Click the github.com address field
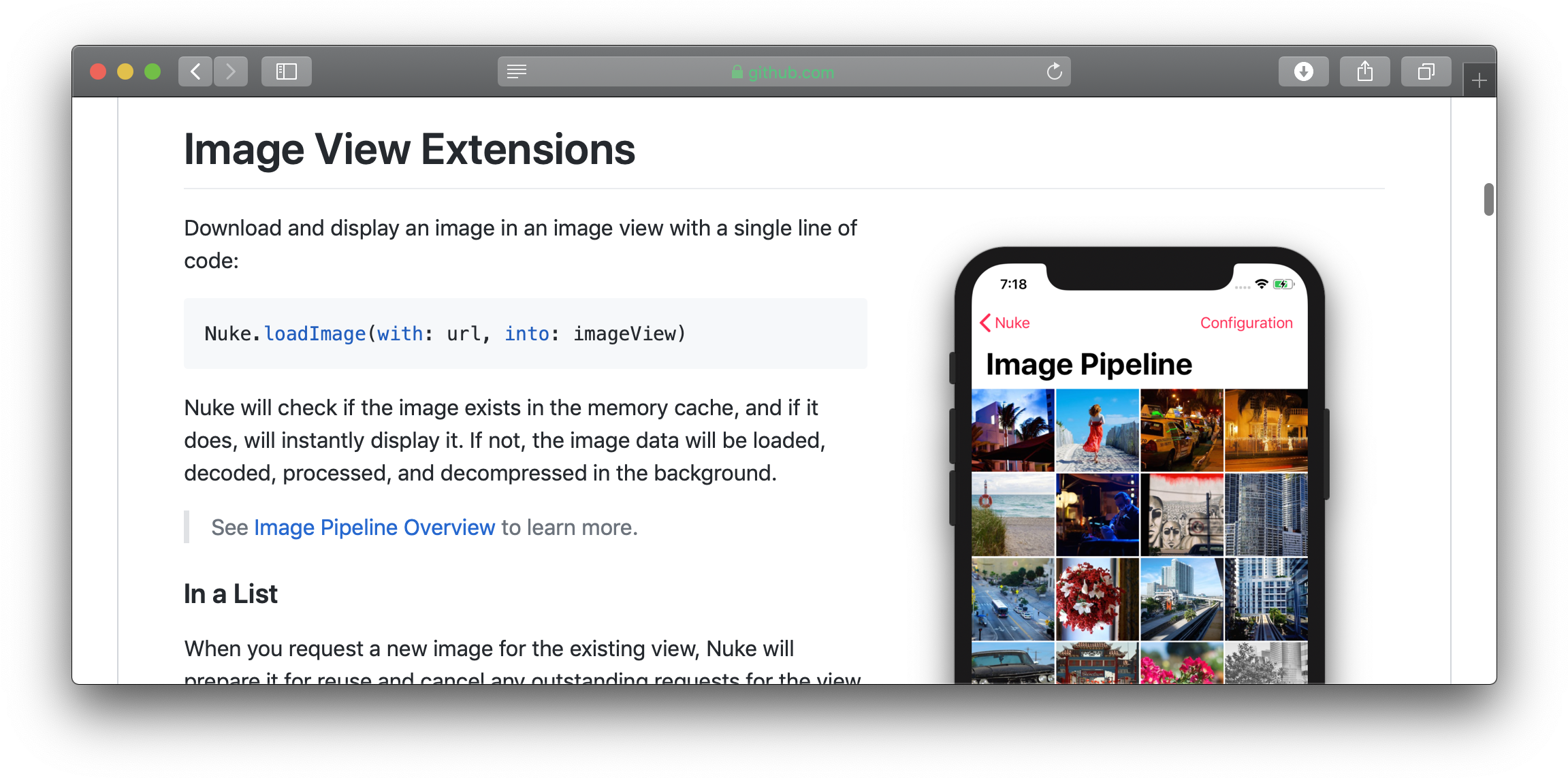 784,71
